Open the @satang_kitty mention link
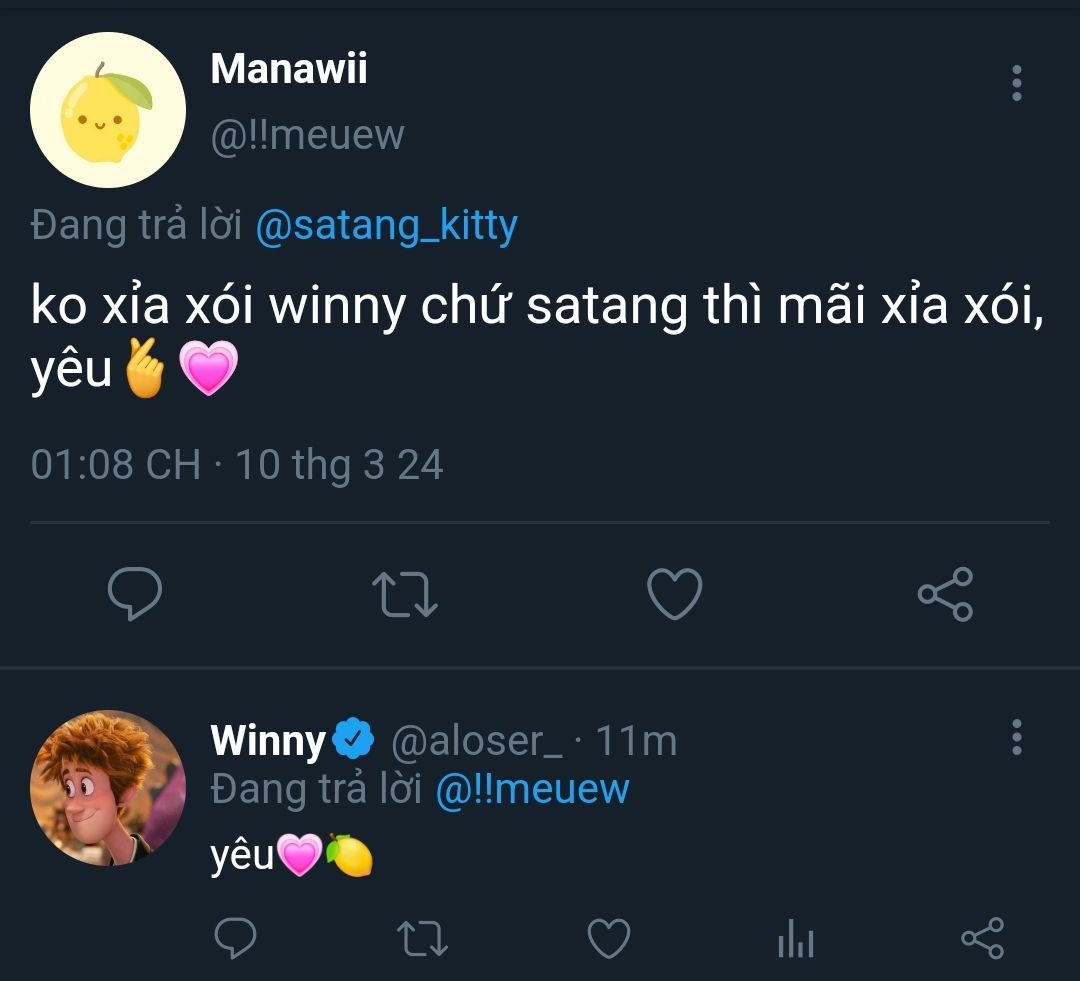The width and height of the screenshot is (1080, 981). (387, 226)
